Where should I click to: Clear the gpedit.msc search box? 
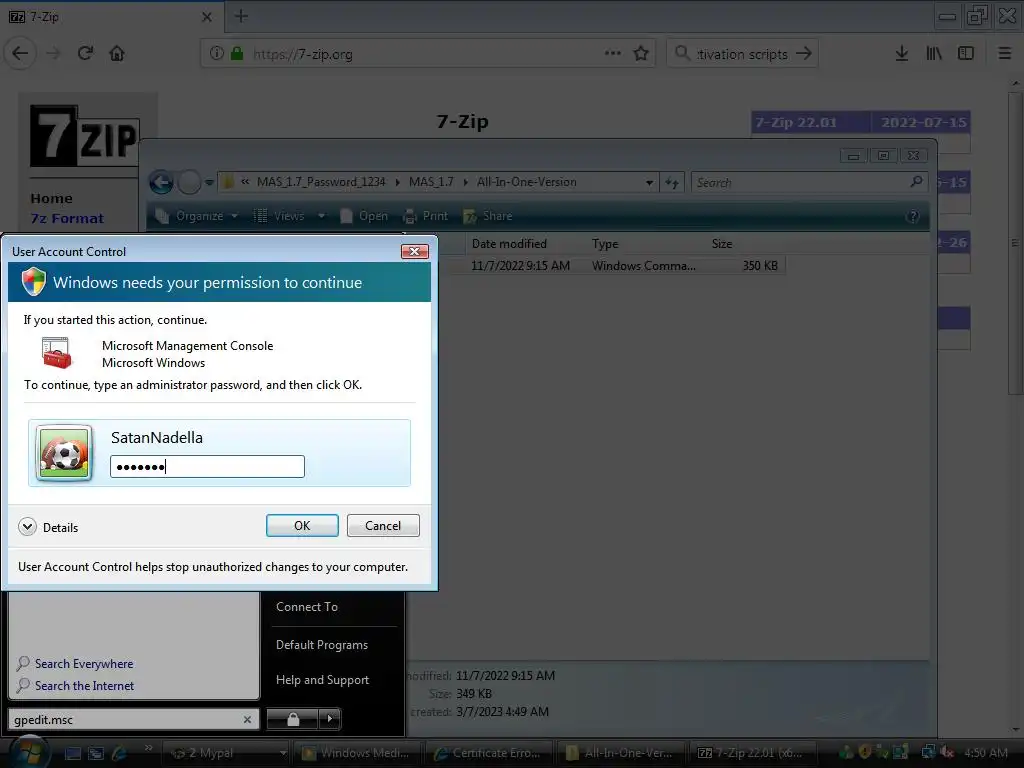click(x=247, y=720)
